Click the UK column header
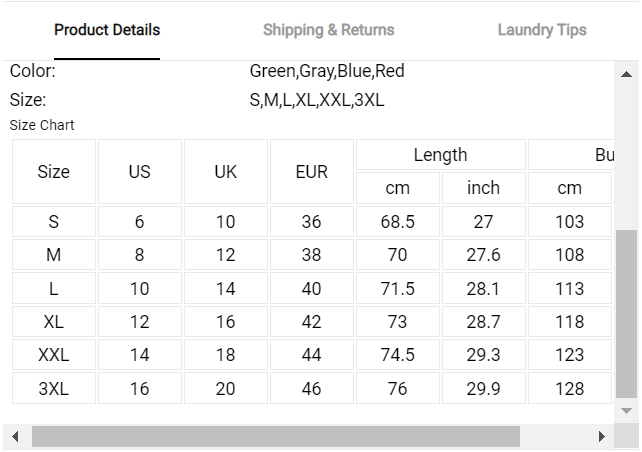Screen dimensions: 642x452 pyautogui.click(x=226, y=172)
